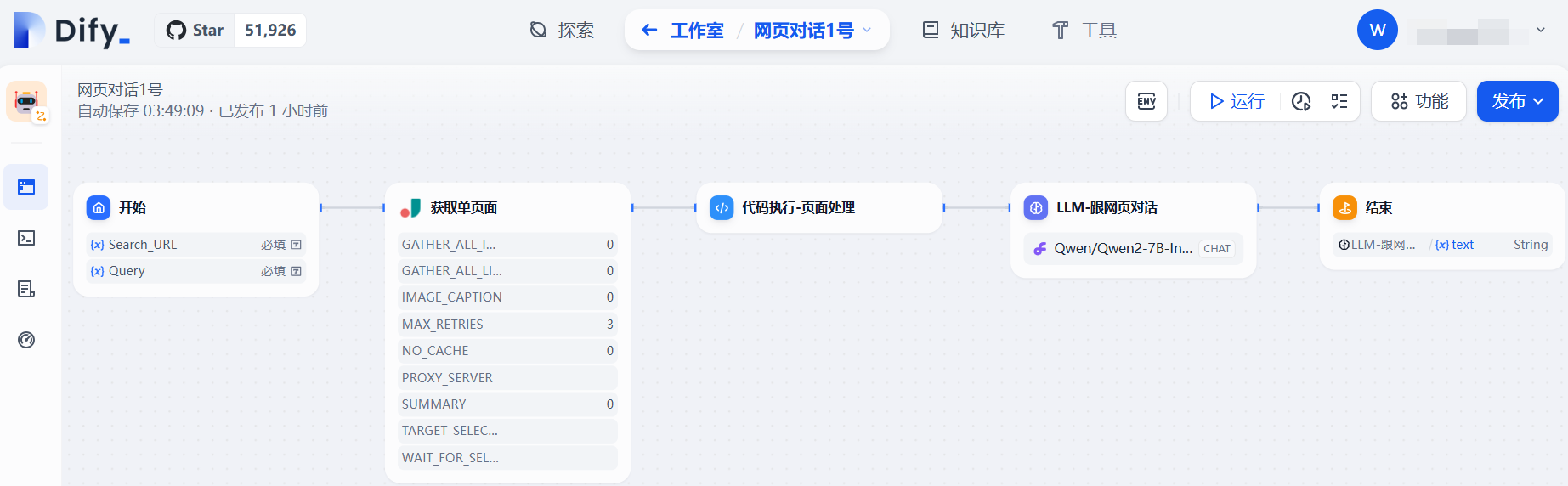Click the 功能 features button
Image resolution: width=1568 pixels, height=486 pixels.
click(x=1419, y=101)
